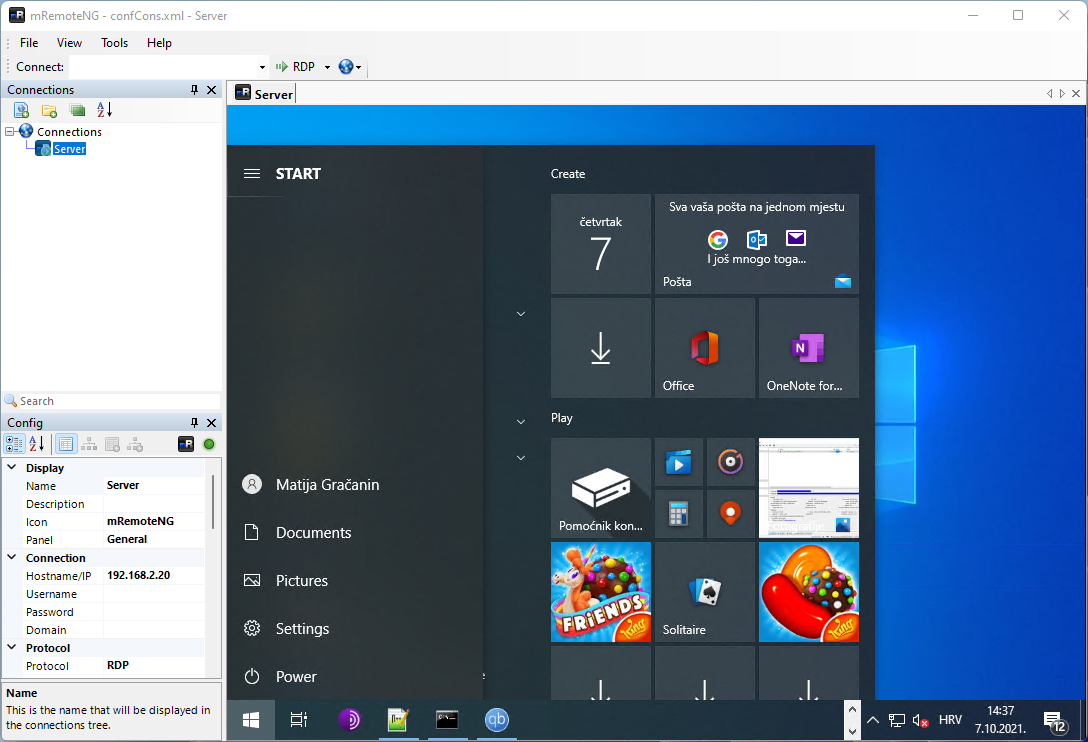Click in the Connect address field
This screenshot has height=742, width=1088.
click(x=163, y=67)
